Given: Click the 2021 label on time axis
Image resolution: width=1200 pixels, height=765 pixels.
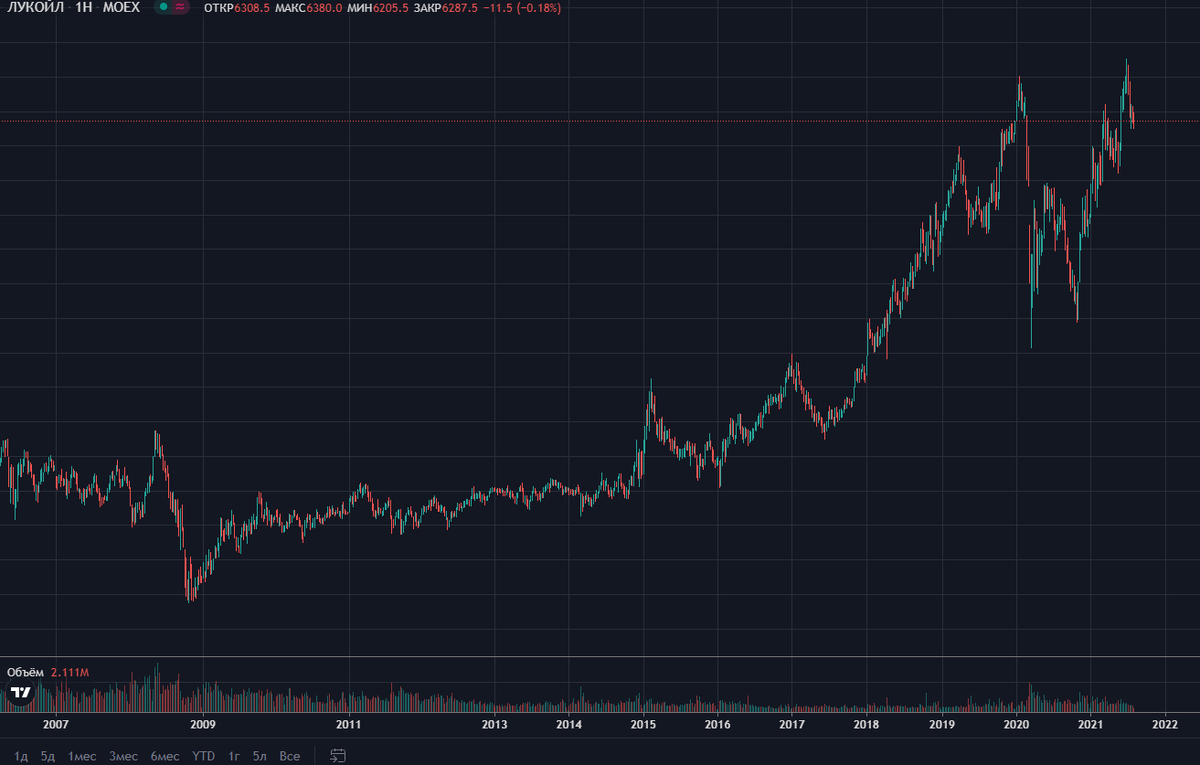Looking at the screenshot, I should 1090,724.
